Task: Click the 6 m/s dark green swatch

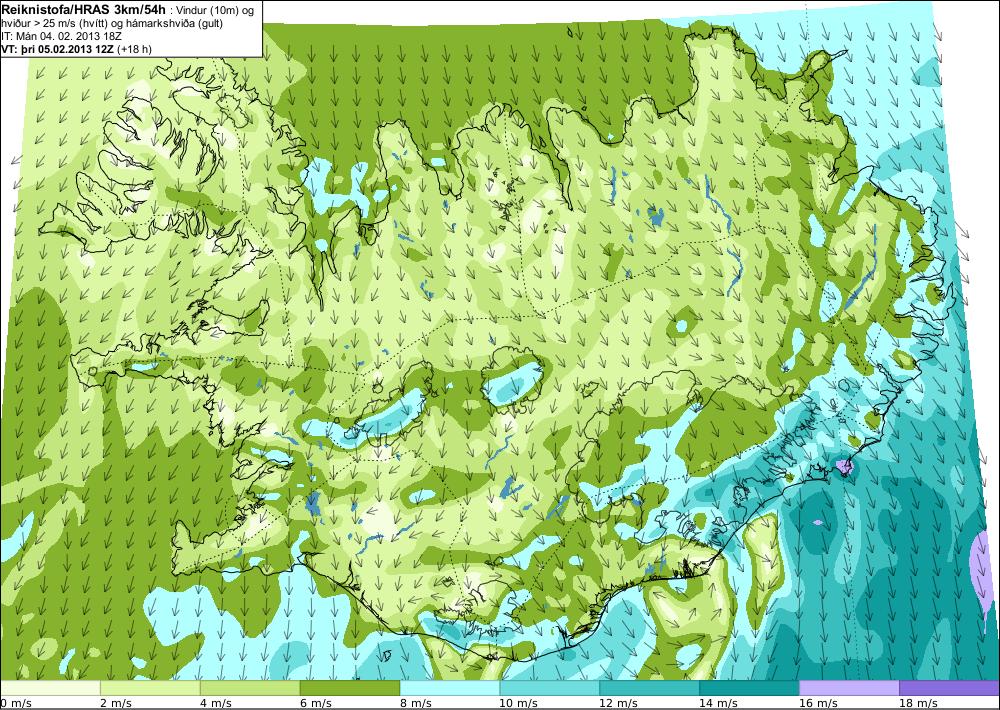Action: (x=350, y=688)
